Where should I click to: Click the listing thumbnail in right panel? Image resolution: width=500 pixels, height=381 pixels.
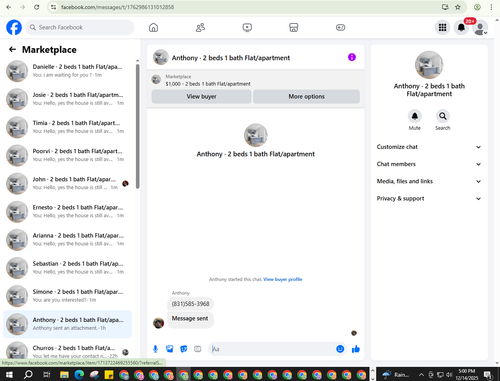coord(429,65)
